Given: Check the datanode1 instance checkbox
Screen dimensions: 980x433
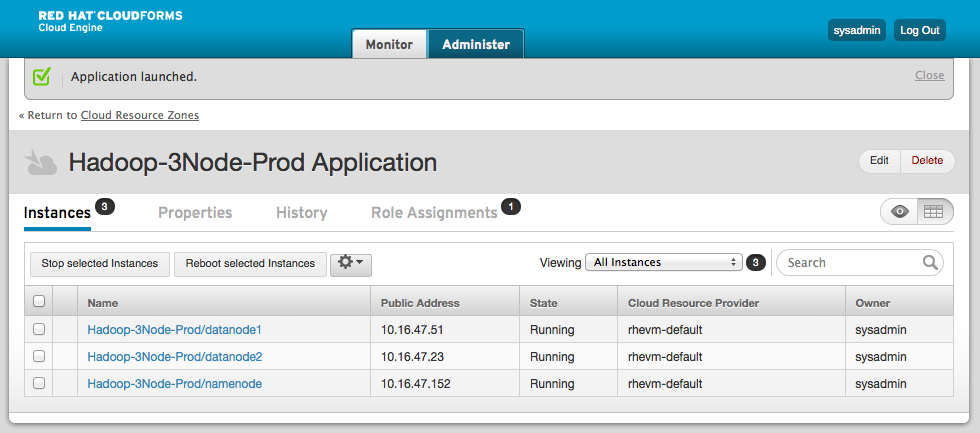Looking at the screenshot, I should pos(39,329).
